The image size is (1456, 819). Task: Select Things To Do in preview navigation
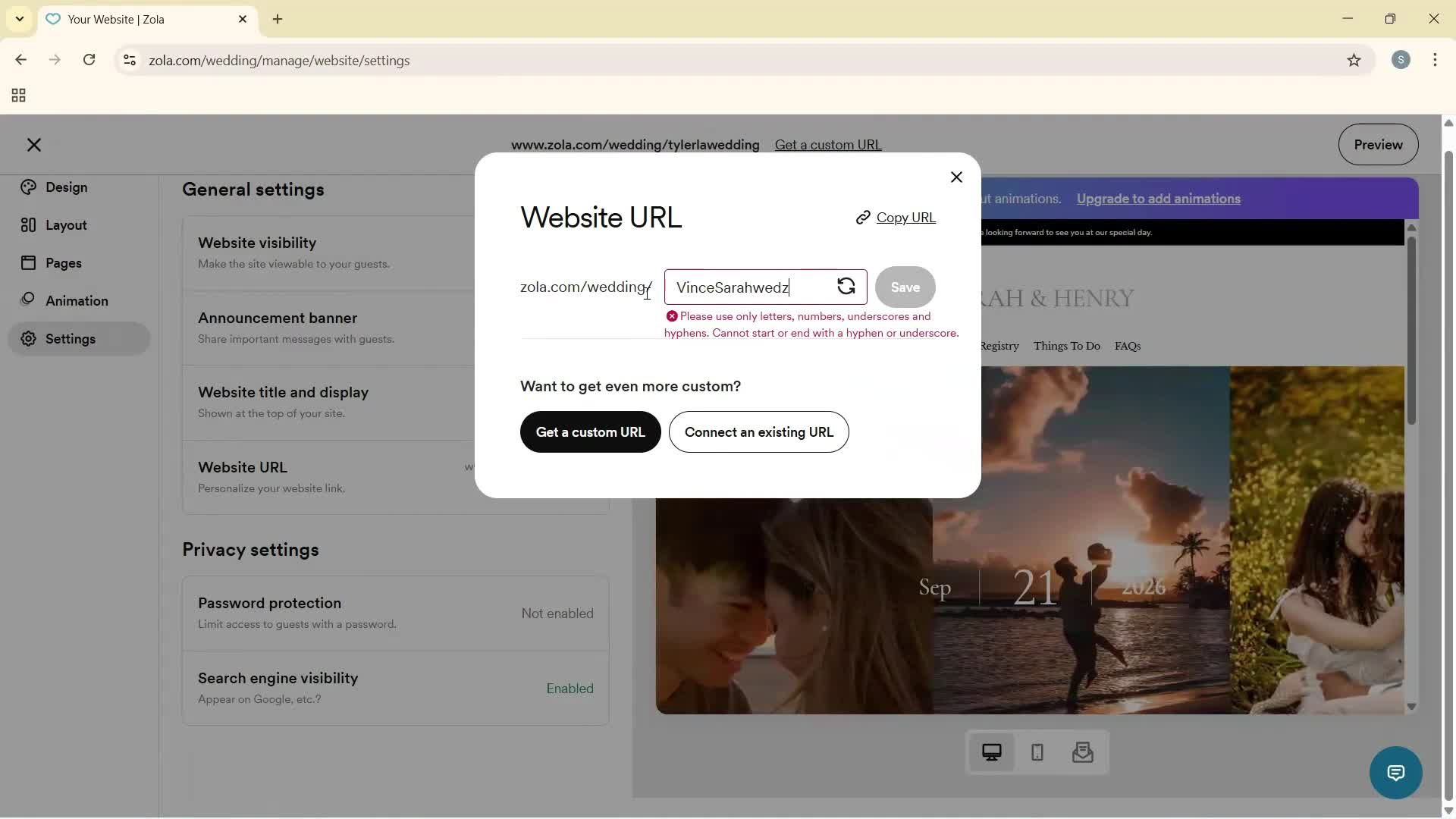coord(1066,346)
